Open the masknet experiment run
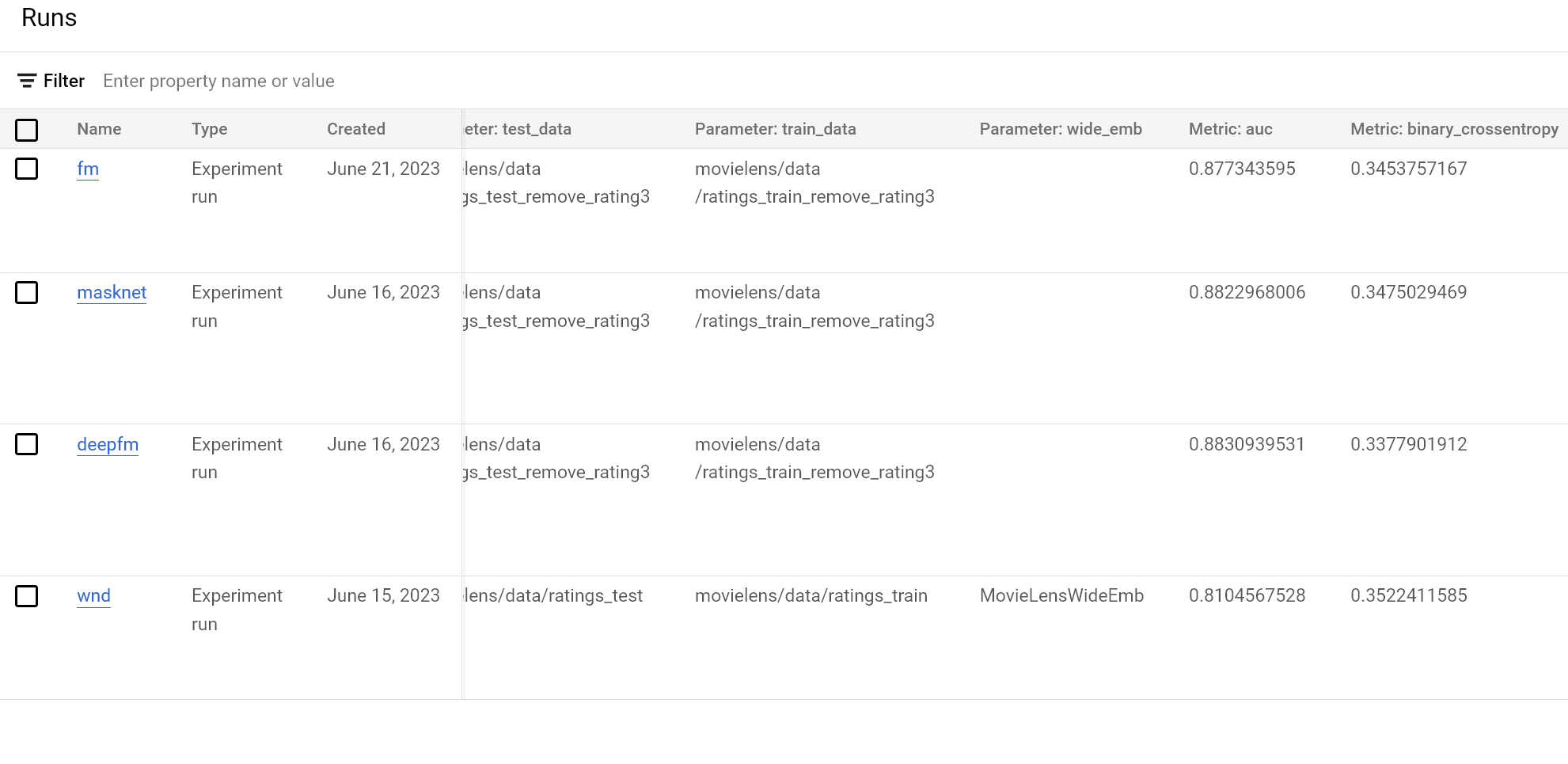Viewport: 1568px width, 764px height. pyautogui.click(x=111, y=292)
